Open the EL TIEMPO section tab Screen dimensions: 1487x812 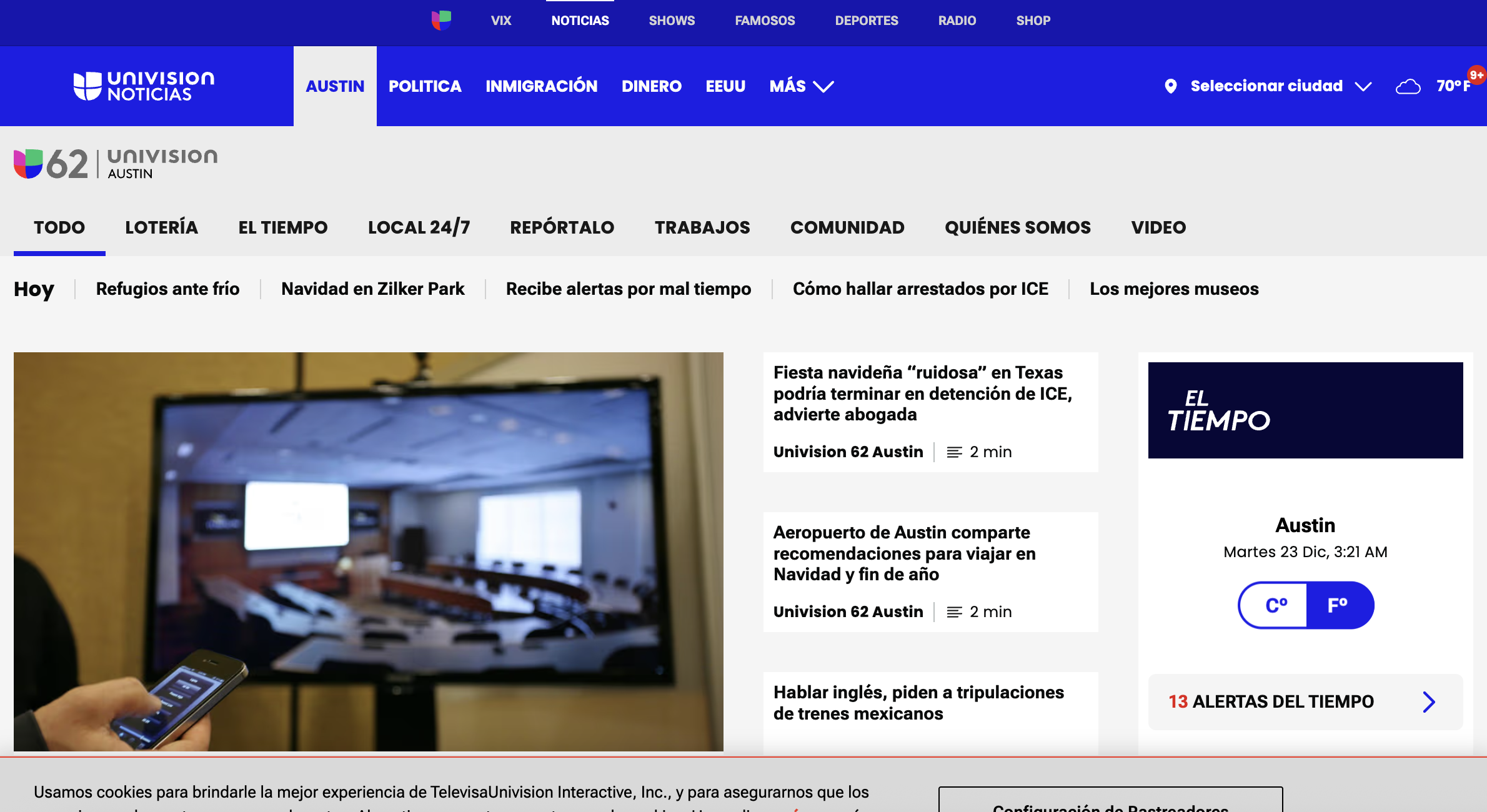coord(282,227)
